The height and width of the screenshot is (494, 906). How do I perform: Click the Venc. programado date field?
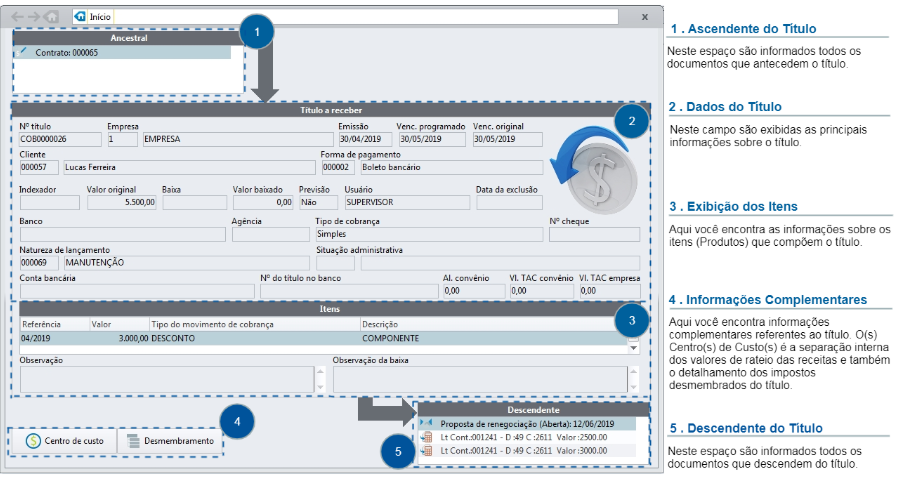coord(432,139)
